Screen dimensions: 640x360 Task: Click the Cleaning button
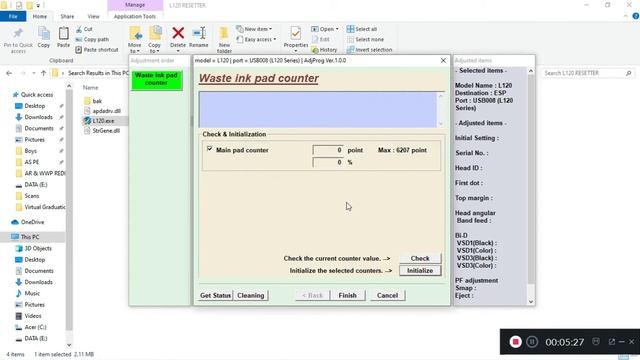251,296
